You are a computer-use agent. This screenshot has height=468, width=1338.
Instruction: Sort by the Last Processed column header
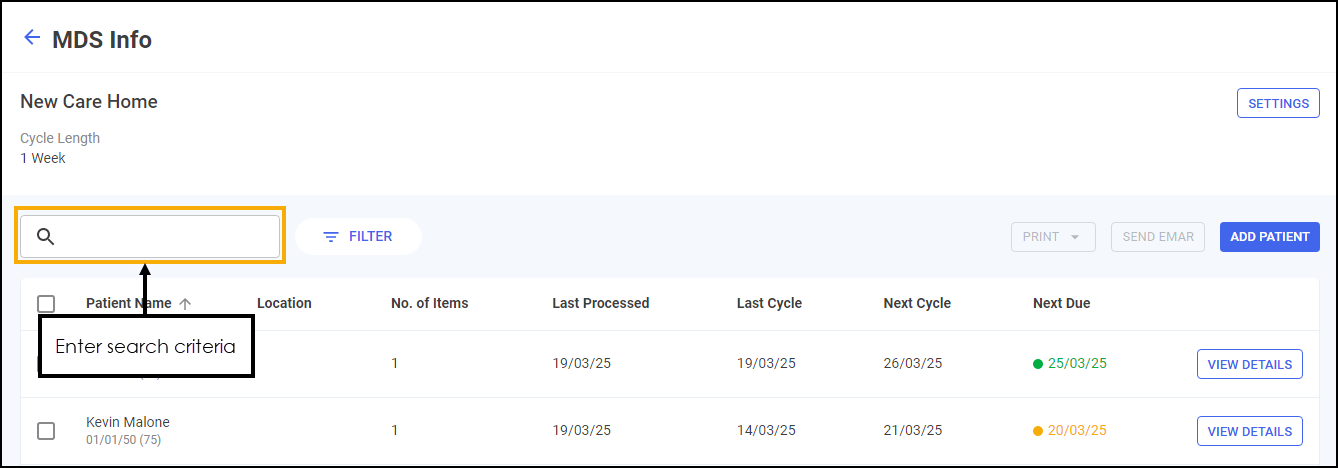600,303
